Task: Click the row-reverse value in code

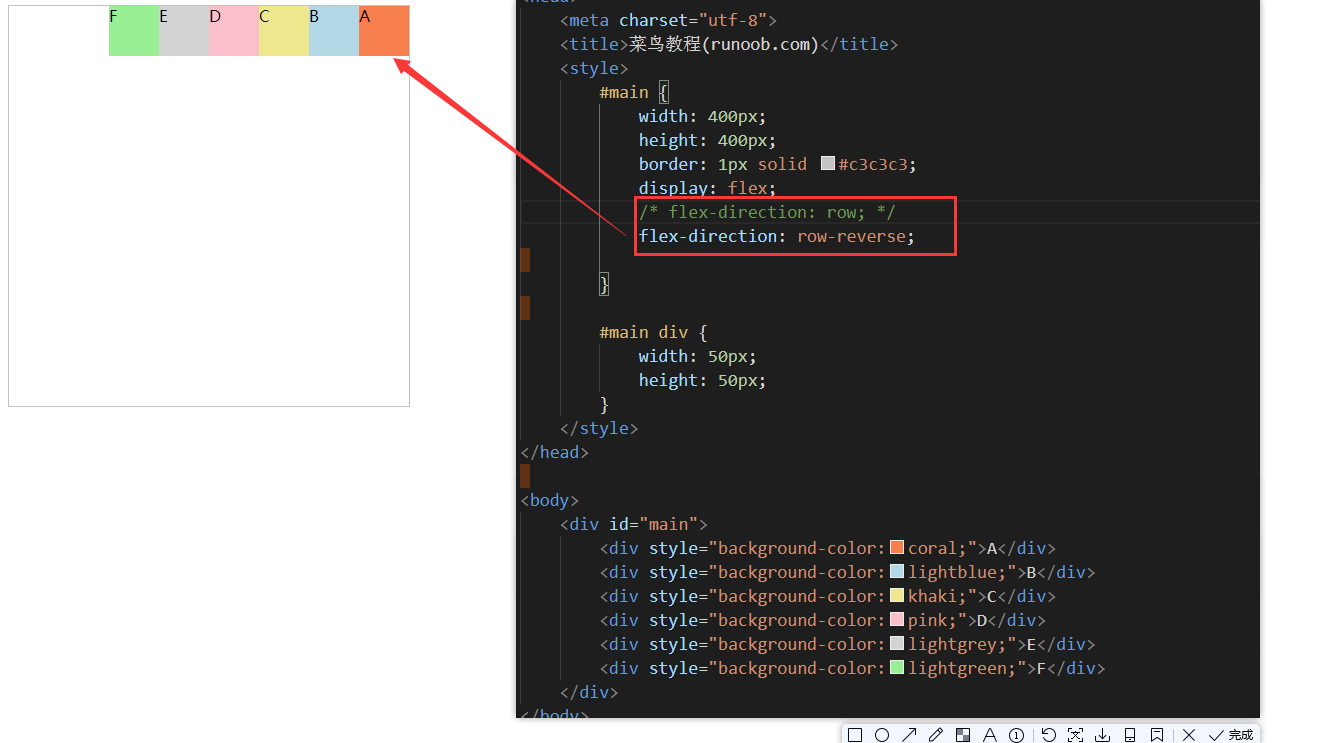Action: coord(851,236)
